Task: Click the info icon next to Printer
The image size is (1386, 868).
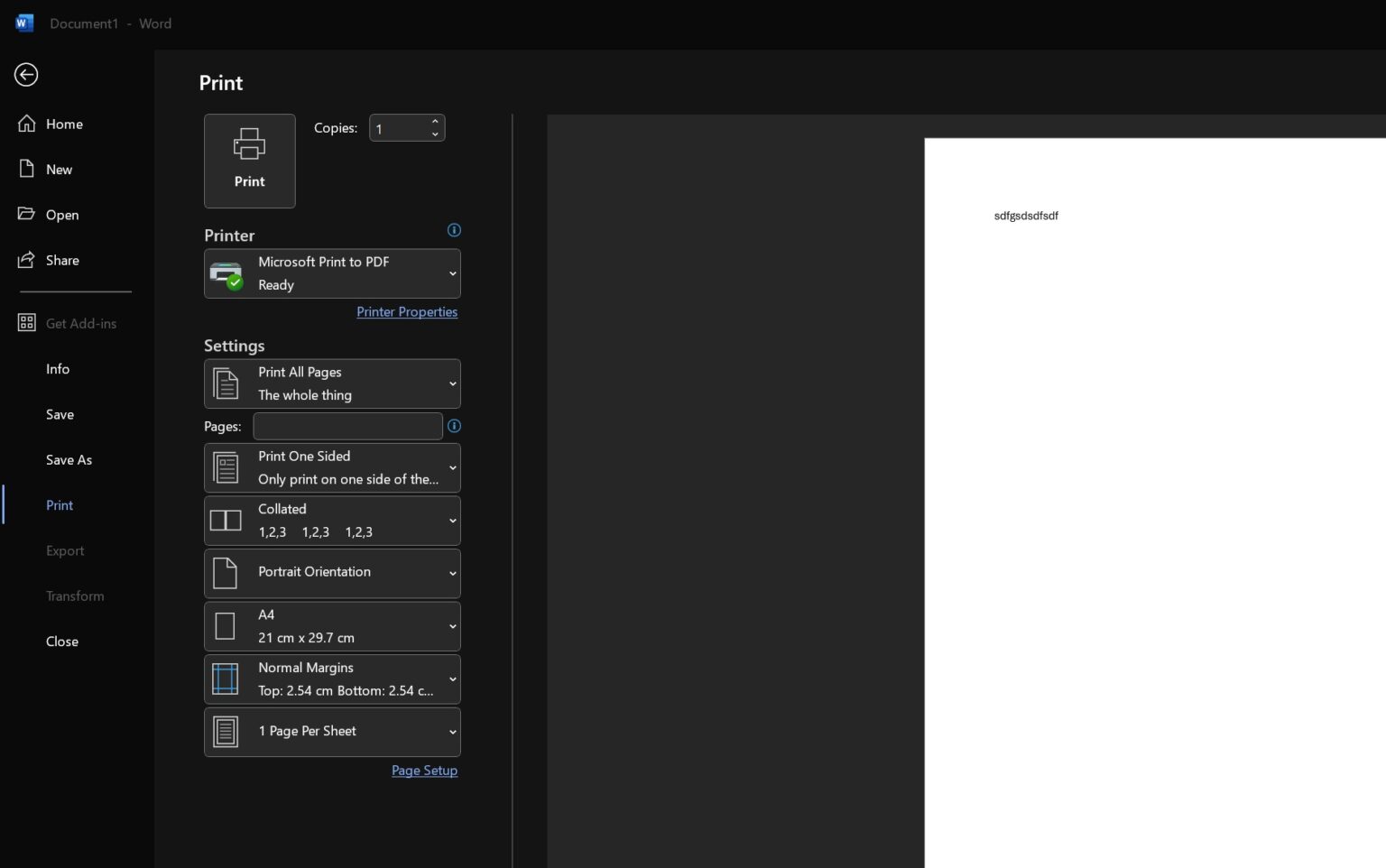Action: pos(454,230)
